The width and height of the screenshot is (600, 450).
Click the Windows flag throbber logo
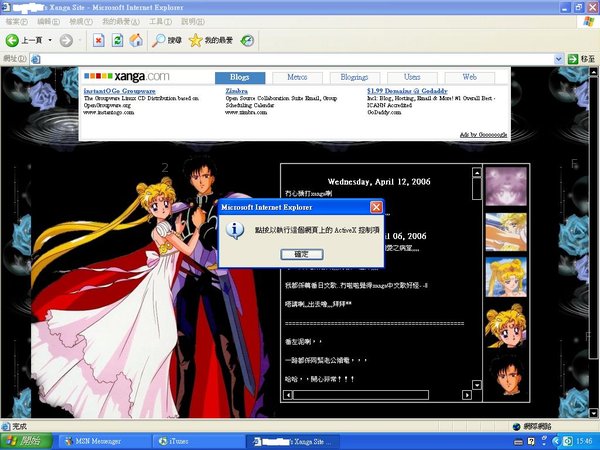click(589, 21)
